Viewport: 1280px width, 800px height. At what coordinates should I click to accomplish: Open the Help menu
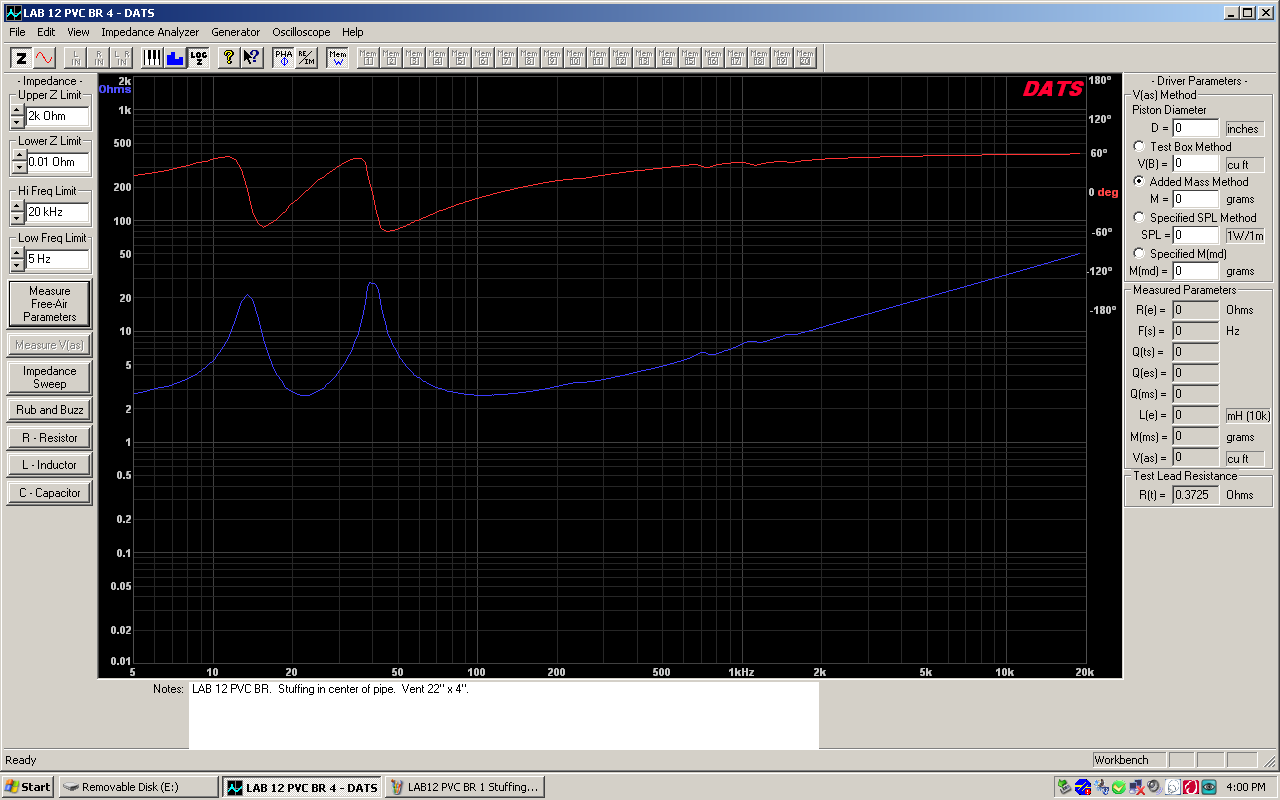pyautogui.click(x=352, y=32)
